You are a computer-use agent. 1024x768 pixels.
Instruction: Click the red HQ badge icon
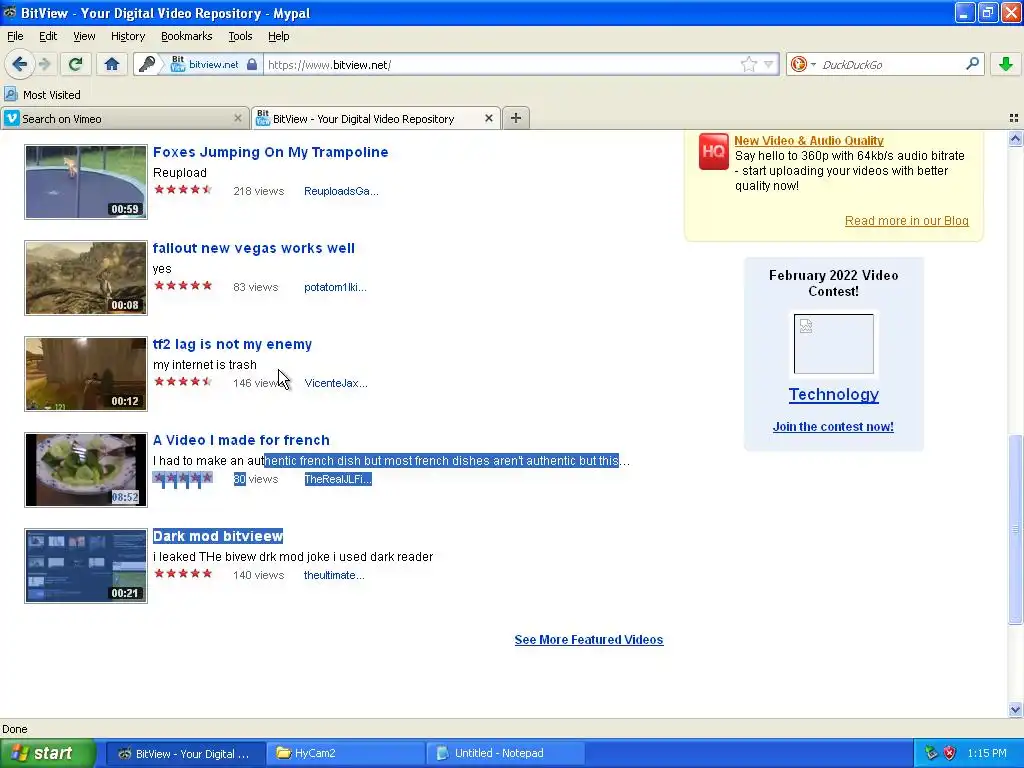click(x=713, y=152)
